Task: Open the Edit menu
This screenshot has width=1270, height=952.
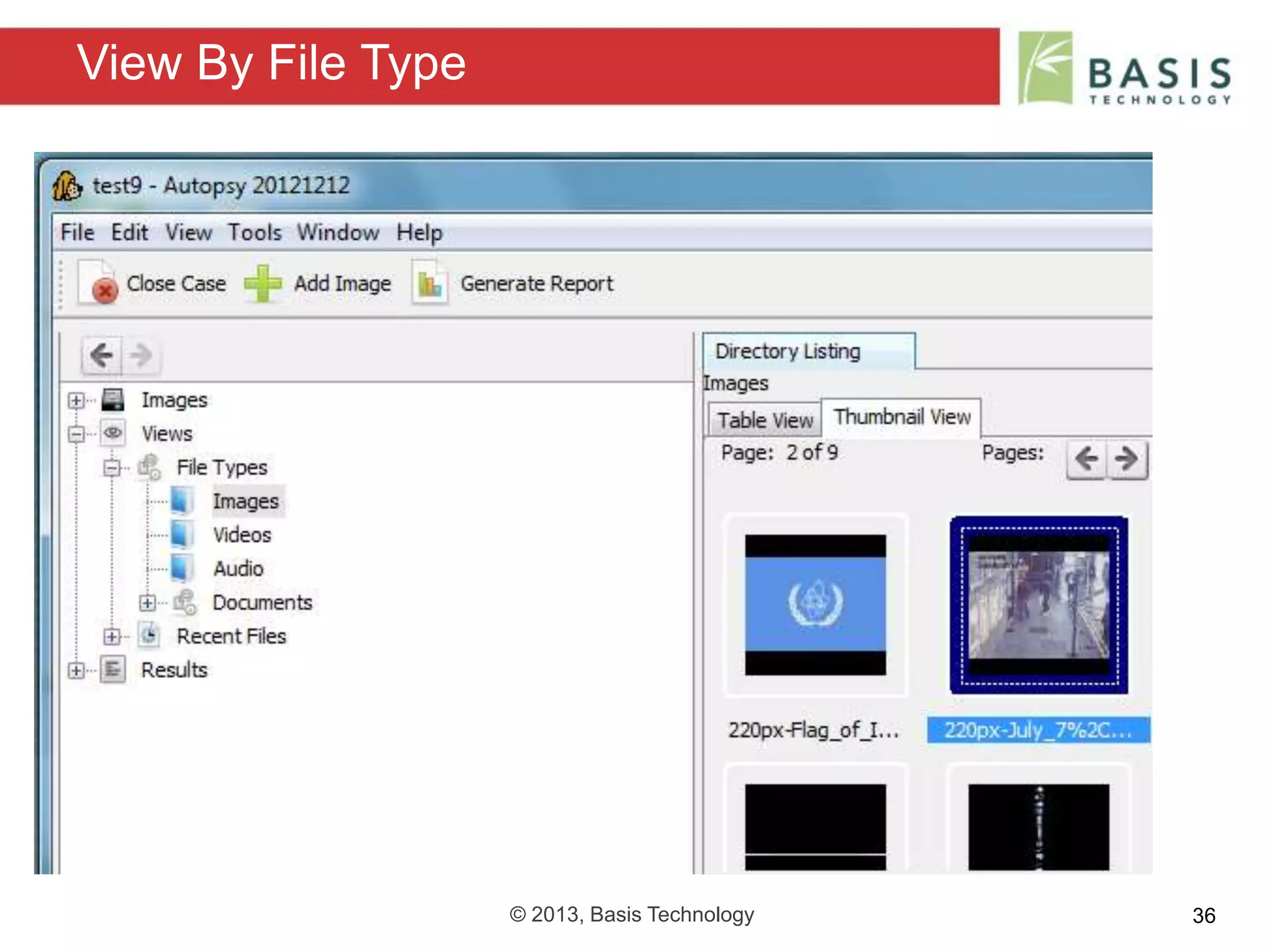Action: 130,232
